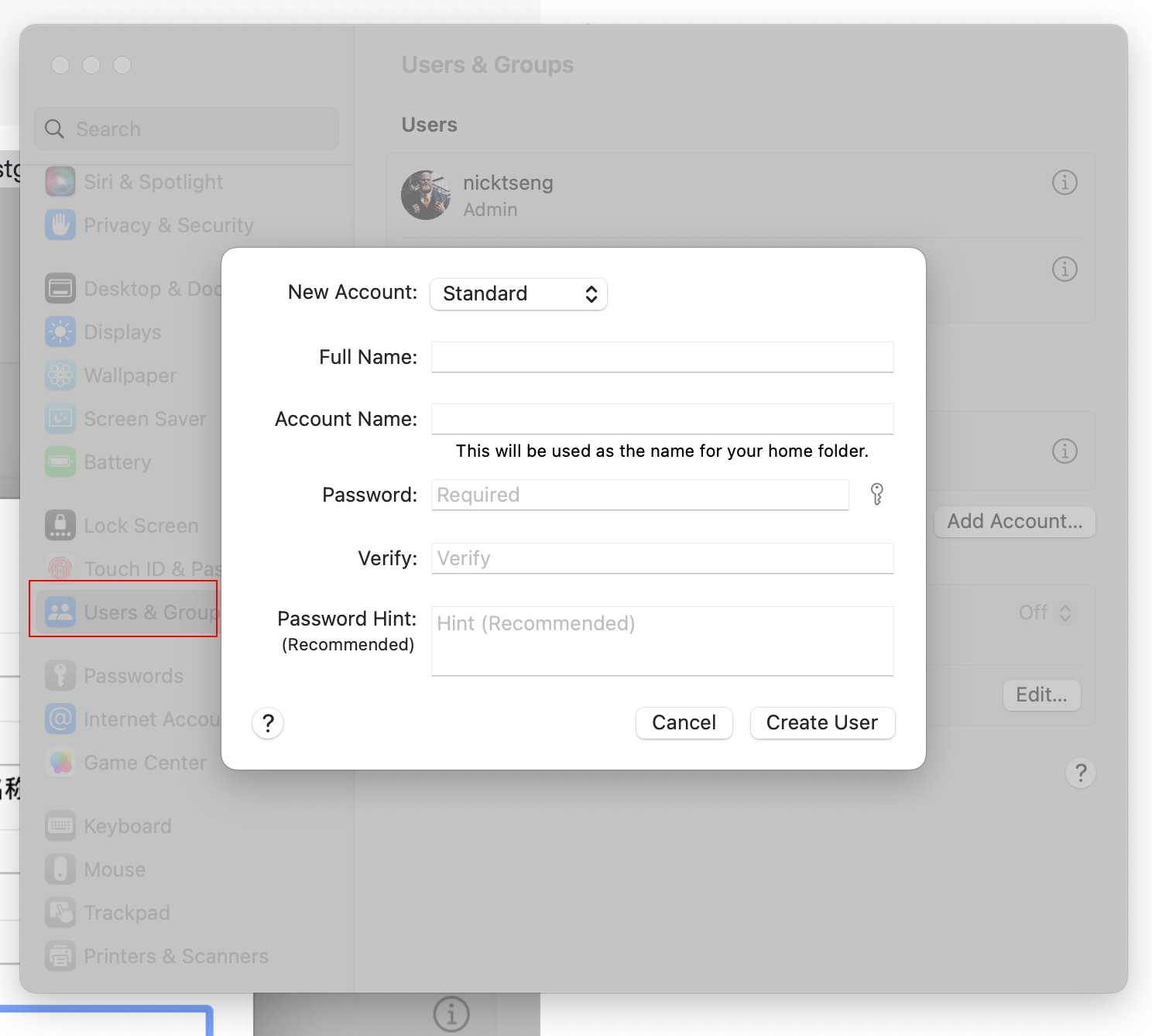Click the Cancel button
1152x1036 pixels.
684,723
